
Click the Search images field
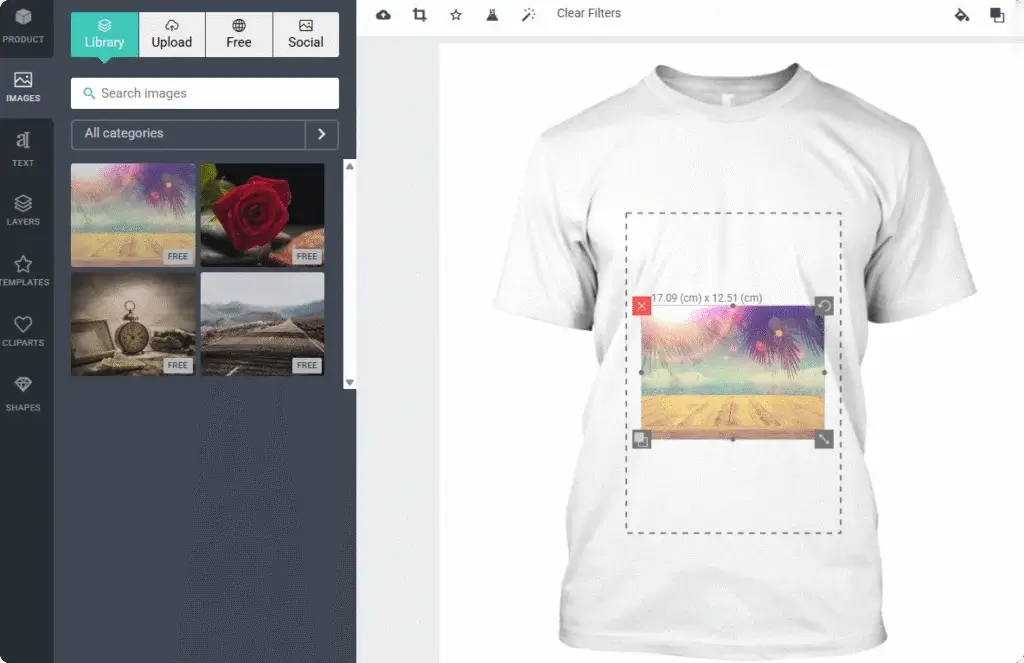coord(205,93)
